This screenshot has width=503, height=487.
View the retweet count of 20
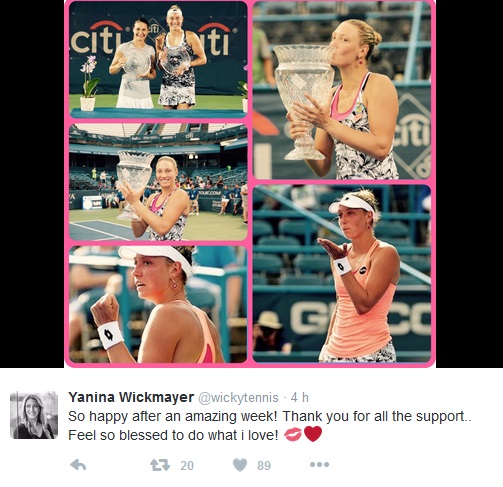click(x=187, y=465)
